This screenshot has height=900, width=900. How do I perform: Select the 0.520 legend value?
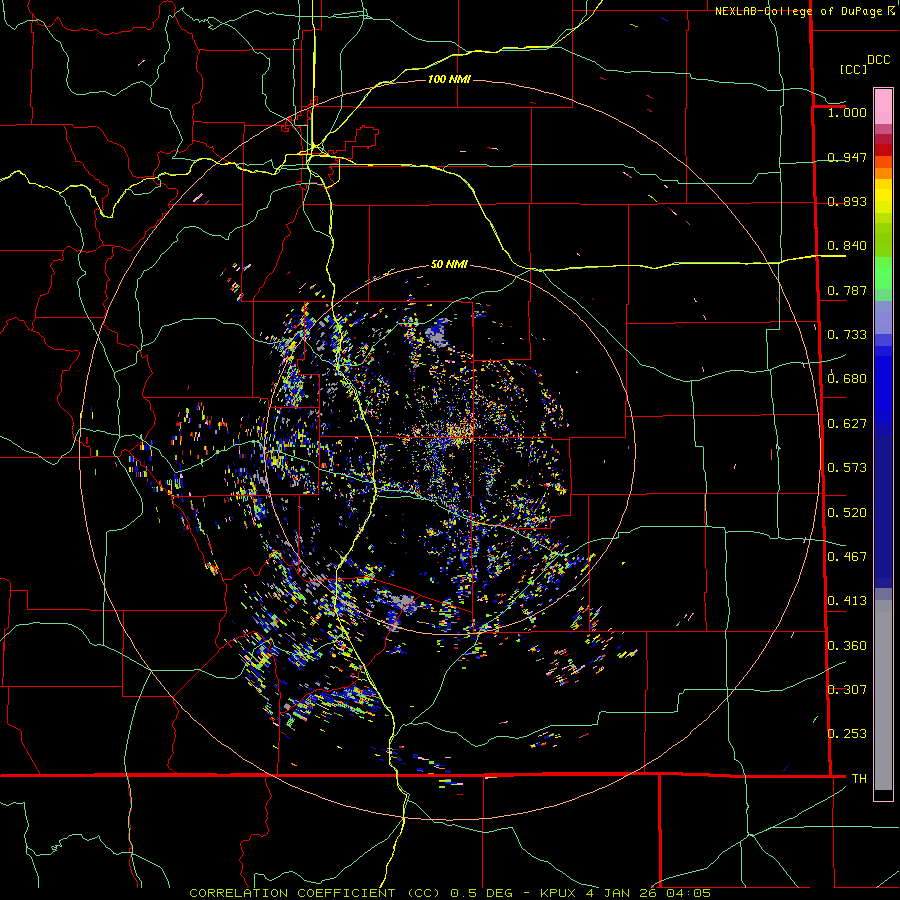tap(847, 513)
